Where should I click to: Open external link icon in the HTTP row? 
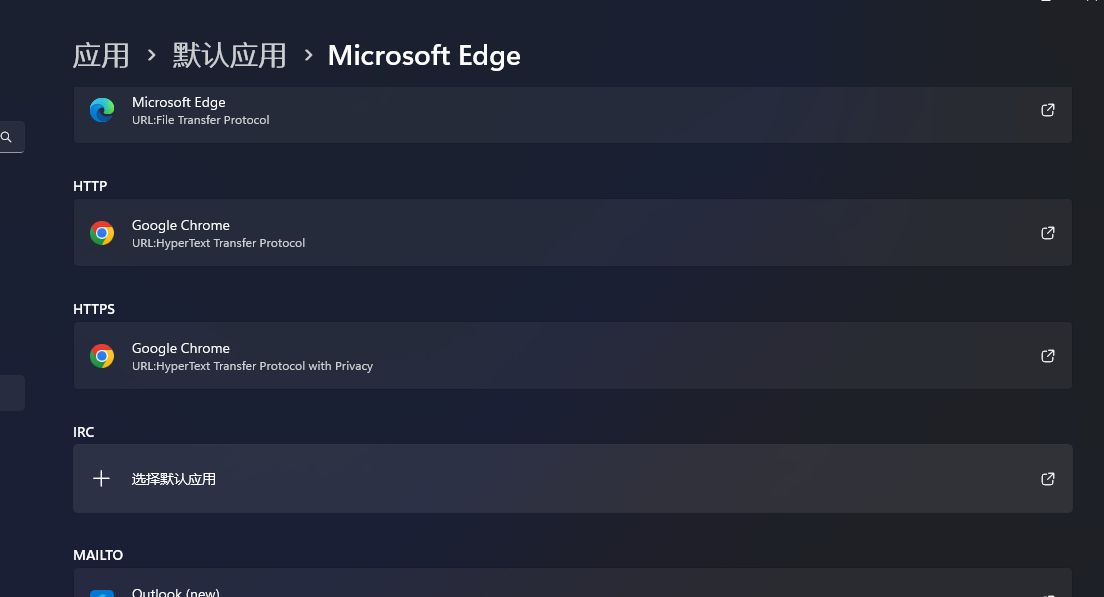tap(1048, 233)
